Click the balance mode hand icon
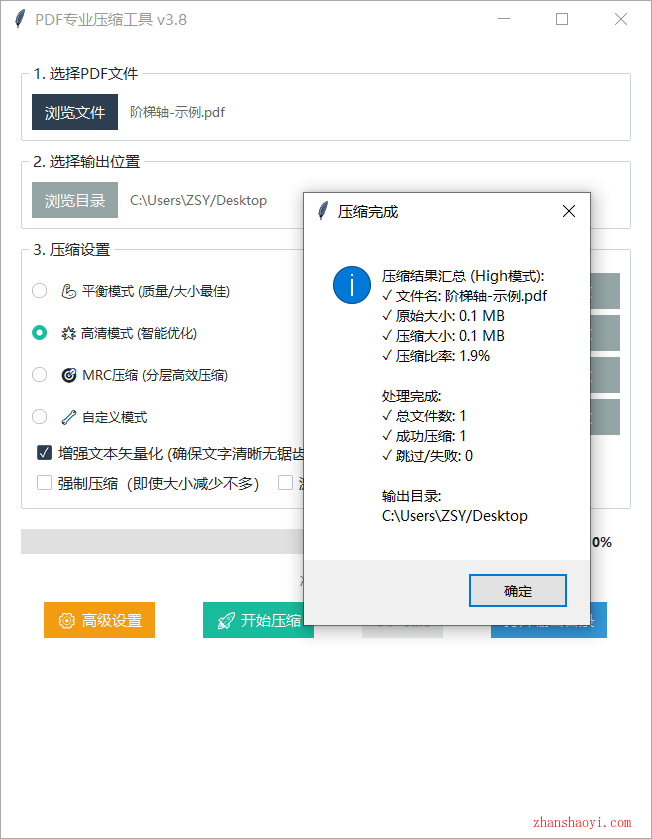The image size is (652, 839). coord(68,291)
